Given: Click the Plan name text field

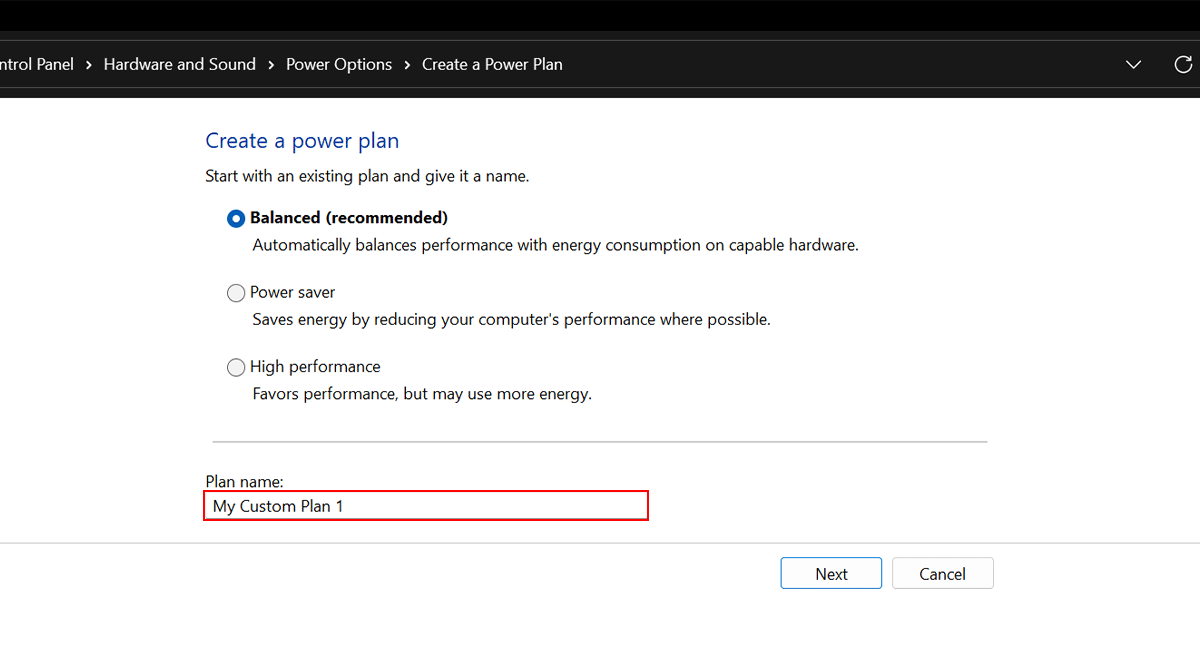Looking at the screenshot, I should pos(426,506).
